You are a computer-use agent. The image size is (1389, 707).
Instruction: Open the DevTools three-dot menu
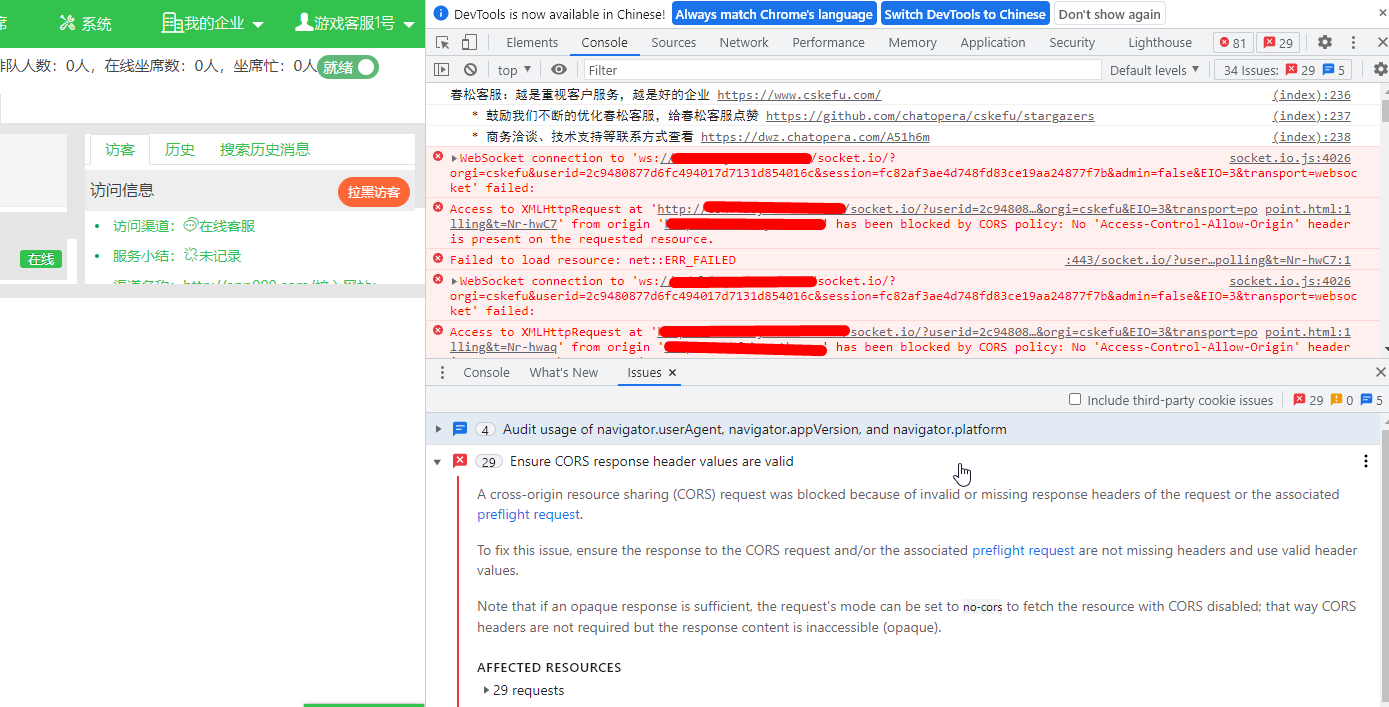tap(1353, 42)
